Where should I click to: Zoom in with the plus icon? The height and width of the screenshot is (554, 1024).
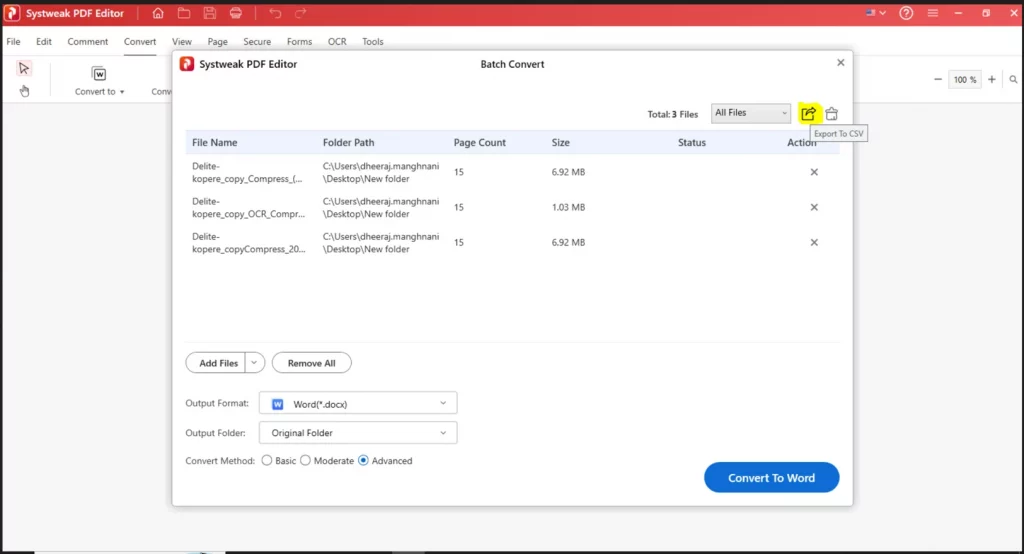coord(991,80)
